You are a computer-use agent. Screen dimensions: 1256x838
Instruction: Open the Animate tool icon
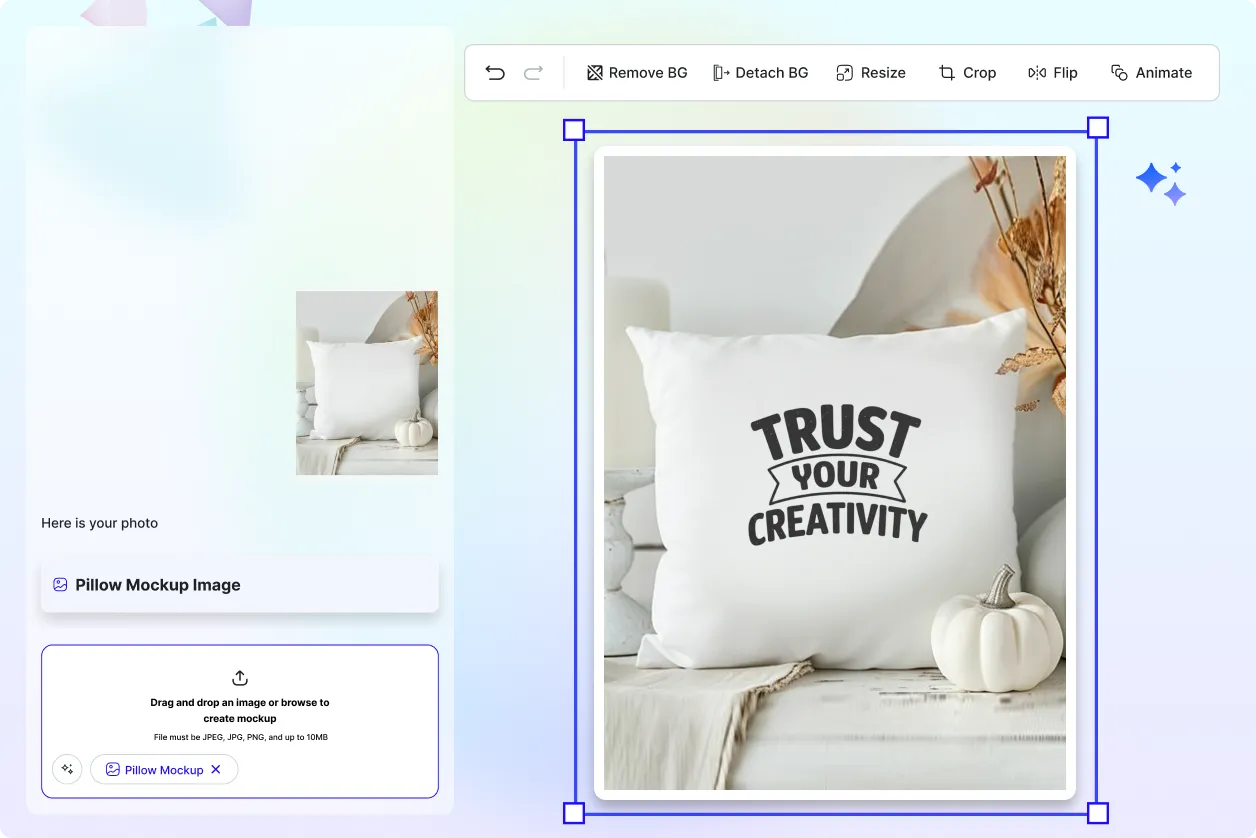tap(1117, 72)
